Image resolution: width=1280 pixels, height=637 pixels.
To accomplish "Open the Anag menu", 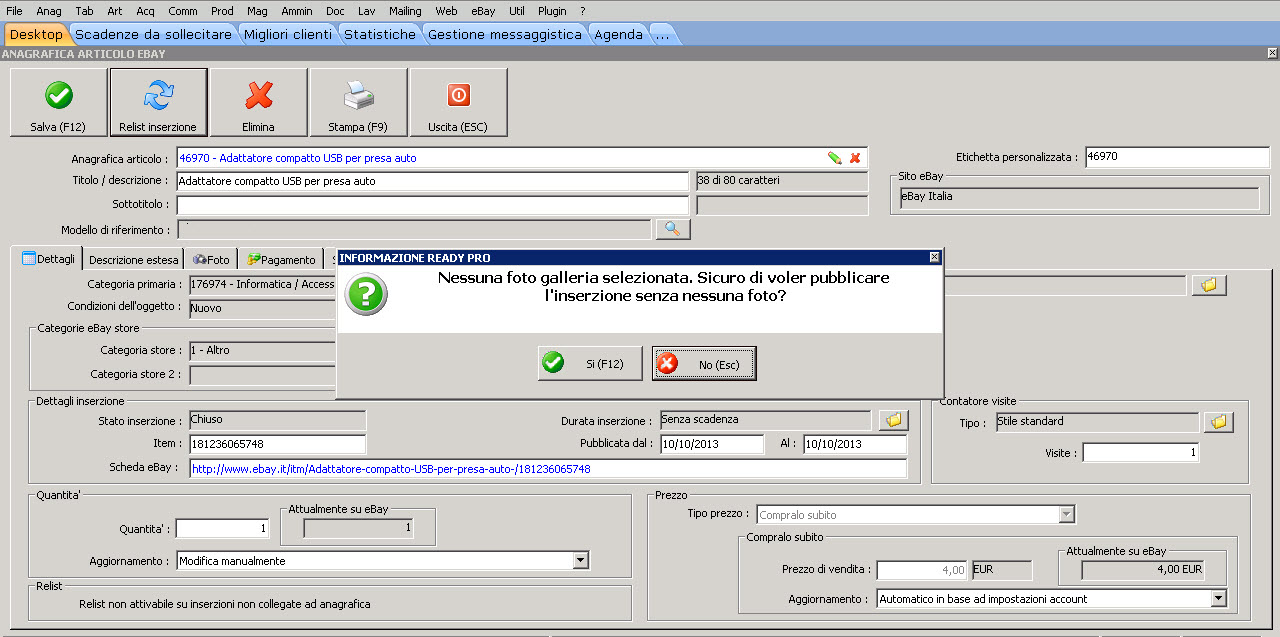I will click(49, 10).
